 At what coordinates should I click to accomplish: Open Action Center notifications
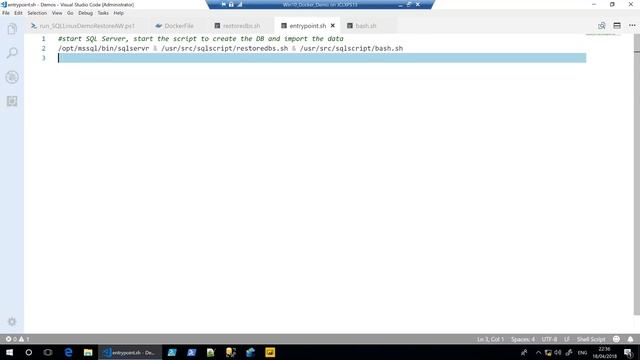tap(629, 353)
